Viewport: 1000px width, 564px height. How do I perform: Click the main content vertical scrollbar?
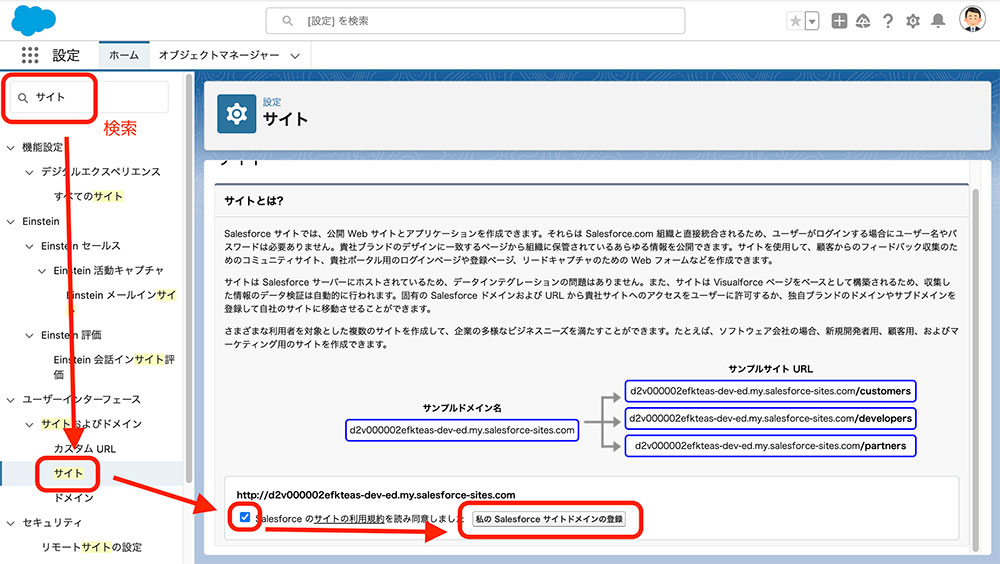tap(975, 370)
